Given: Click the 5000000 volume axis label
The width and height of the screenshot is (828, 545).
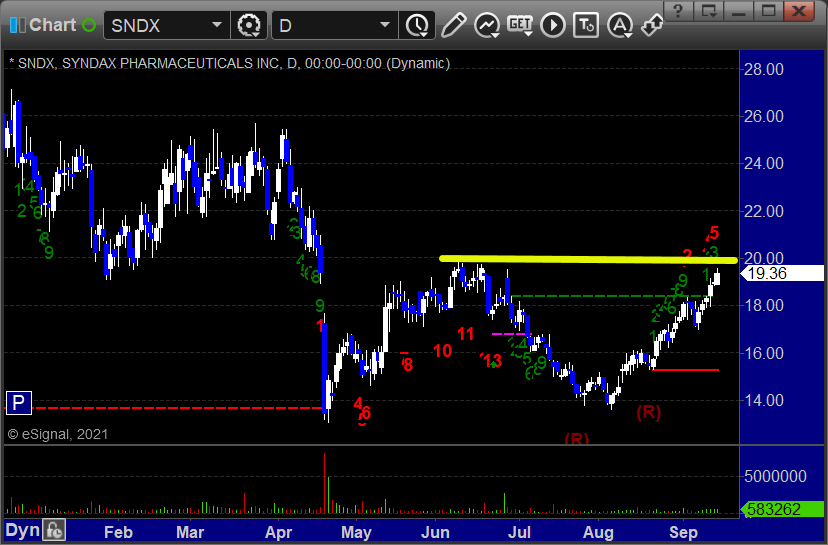Looking at the screenshot, I should click(x=775, y=476).
